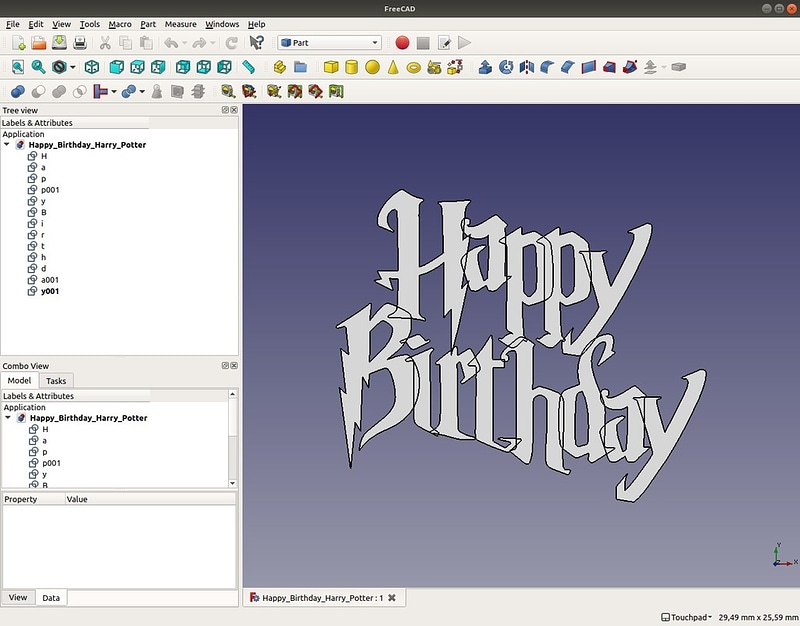The height and width of the screenshot is (626, 800).
Task: Toggle 3D measurements icon
Action: (x=315, y=91)
